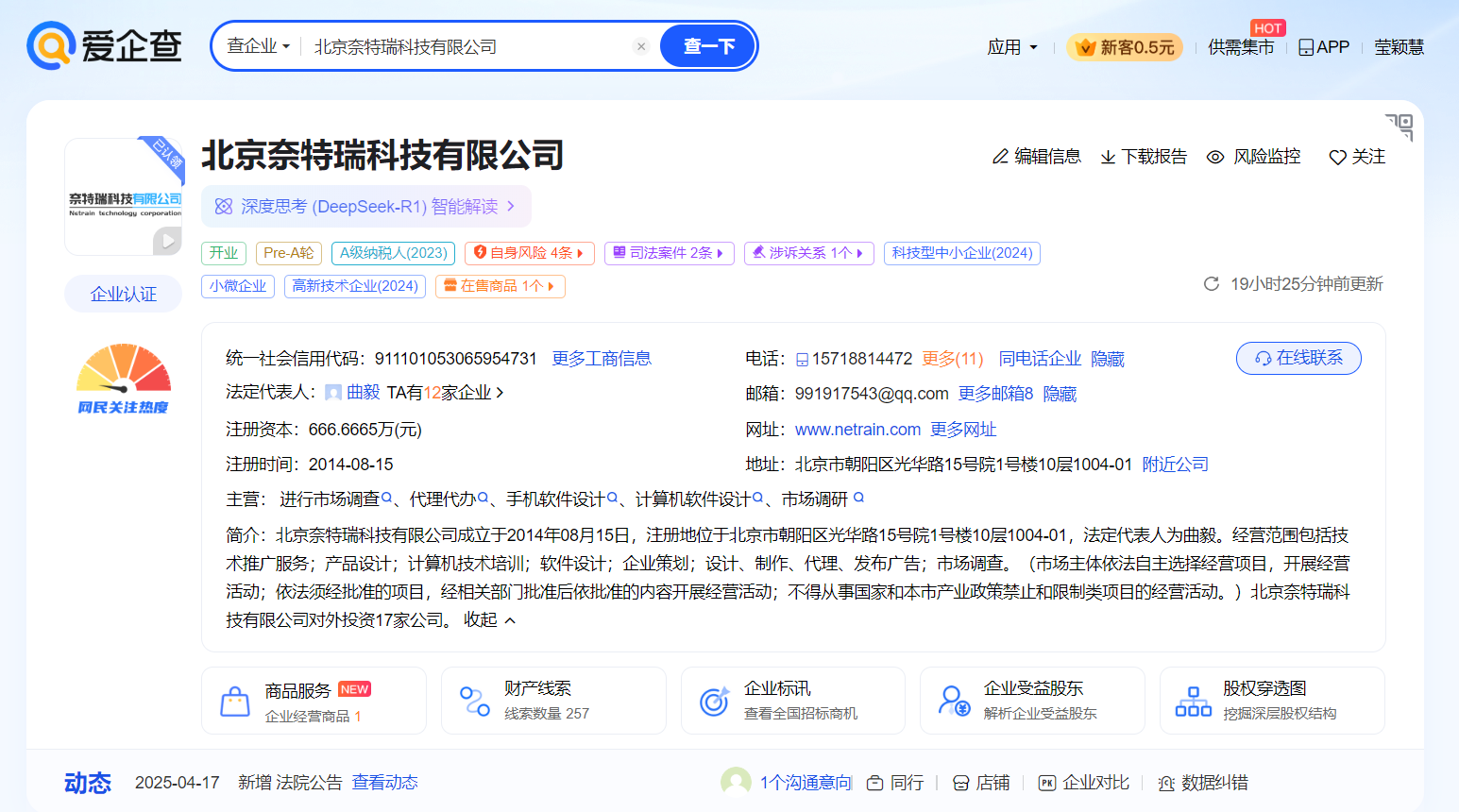Click 查看动态 link
The height and width of the screenshot is (812, 1459).
tap(385, 783)
